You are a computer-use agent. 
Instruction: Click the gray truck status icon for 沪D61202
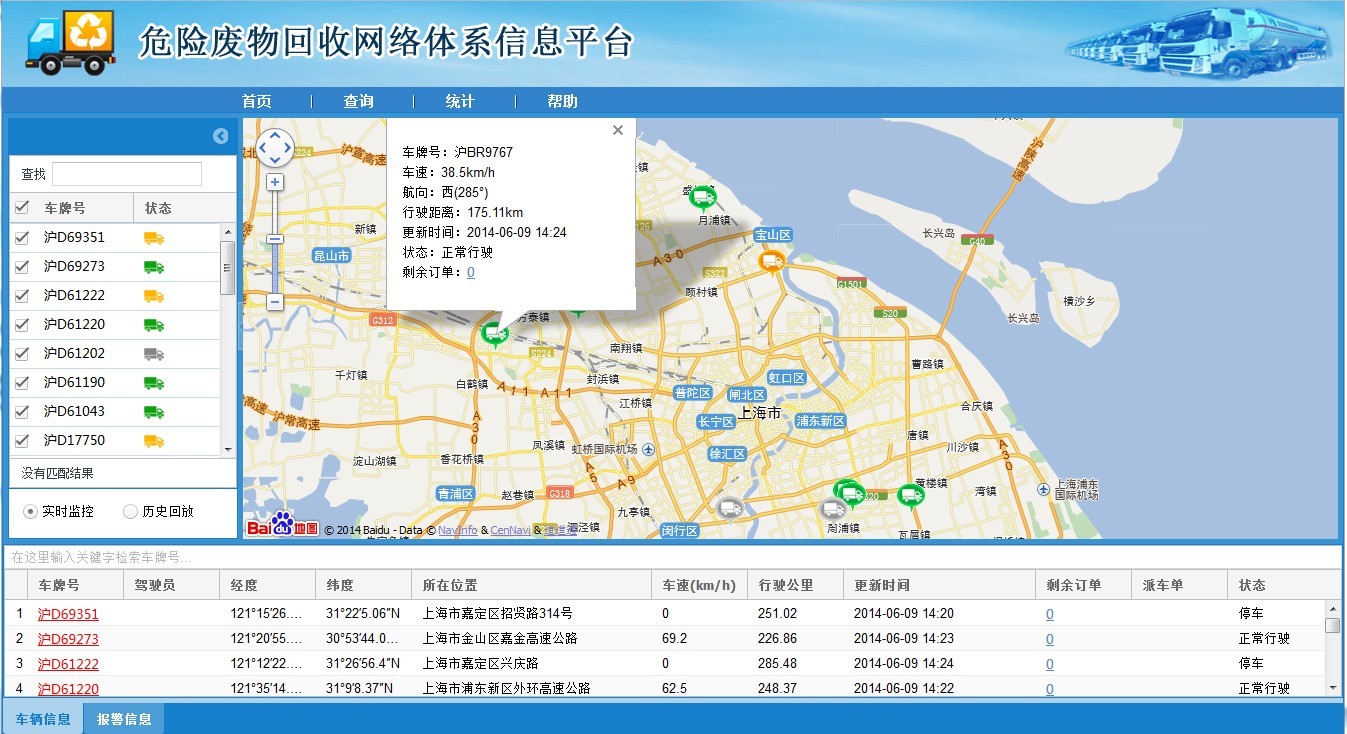[153, 353]
